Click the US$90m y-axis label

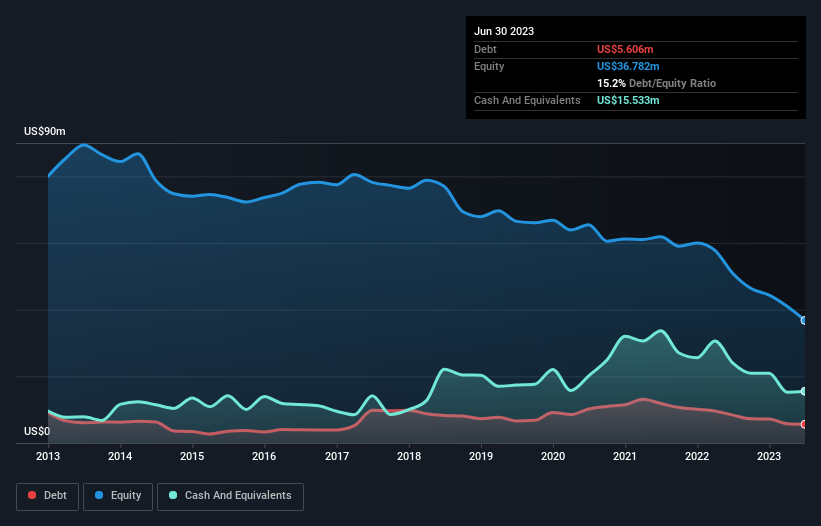[45, 131]
